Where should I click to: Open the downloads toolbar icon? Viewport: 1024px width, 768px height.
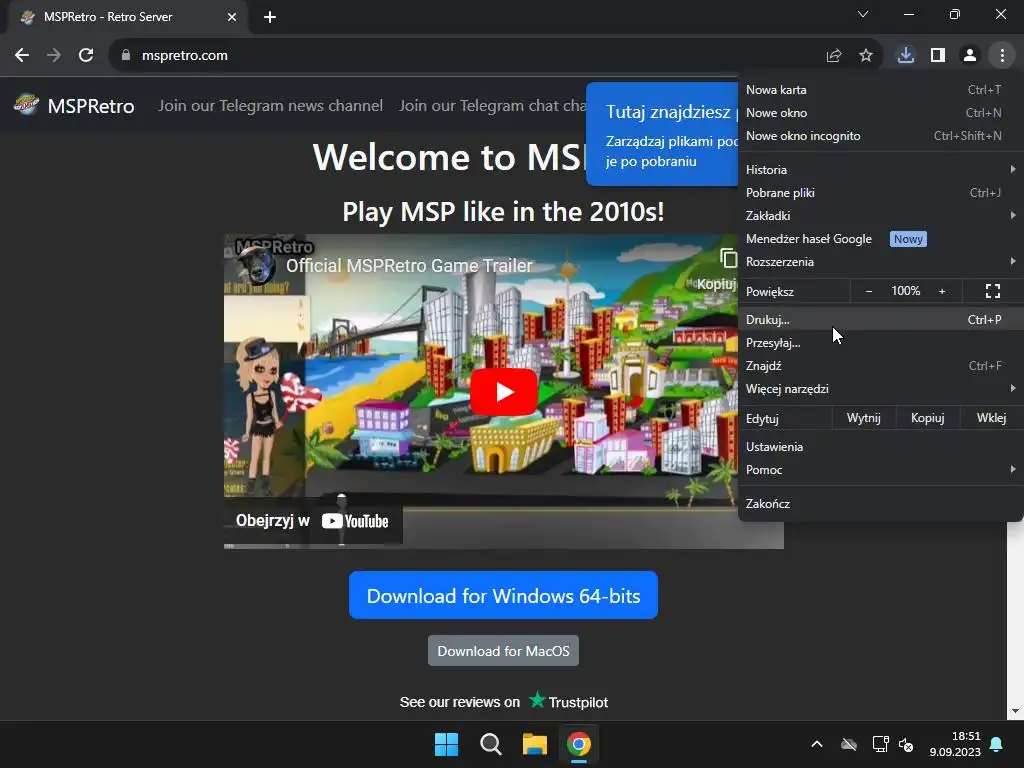pyautogui.click(x=906, y=56)
